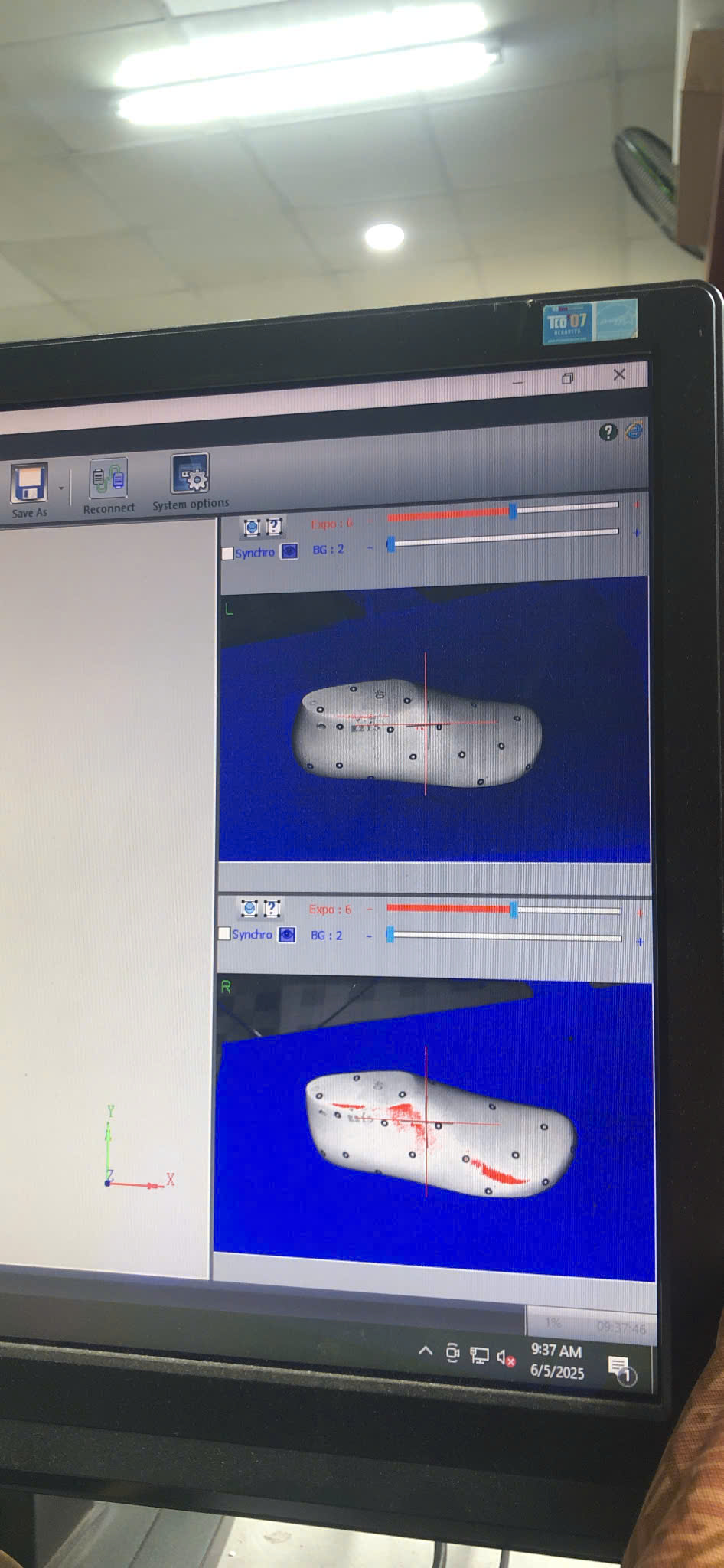Click the muted volume tray icon
The height and width of the screenshot is (1568, 724).
click(x=505, y=1357)
